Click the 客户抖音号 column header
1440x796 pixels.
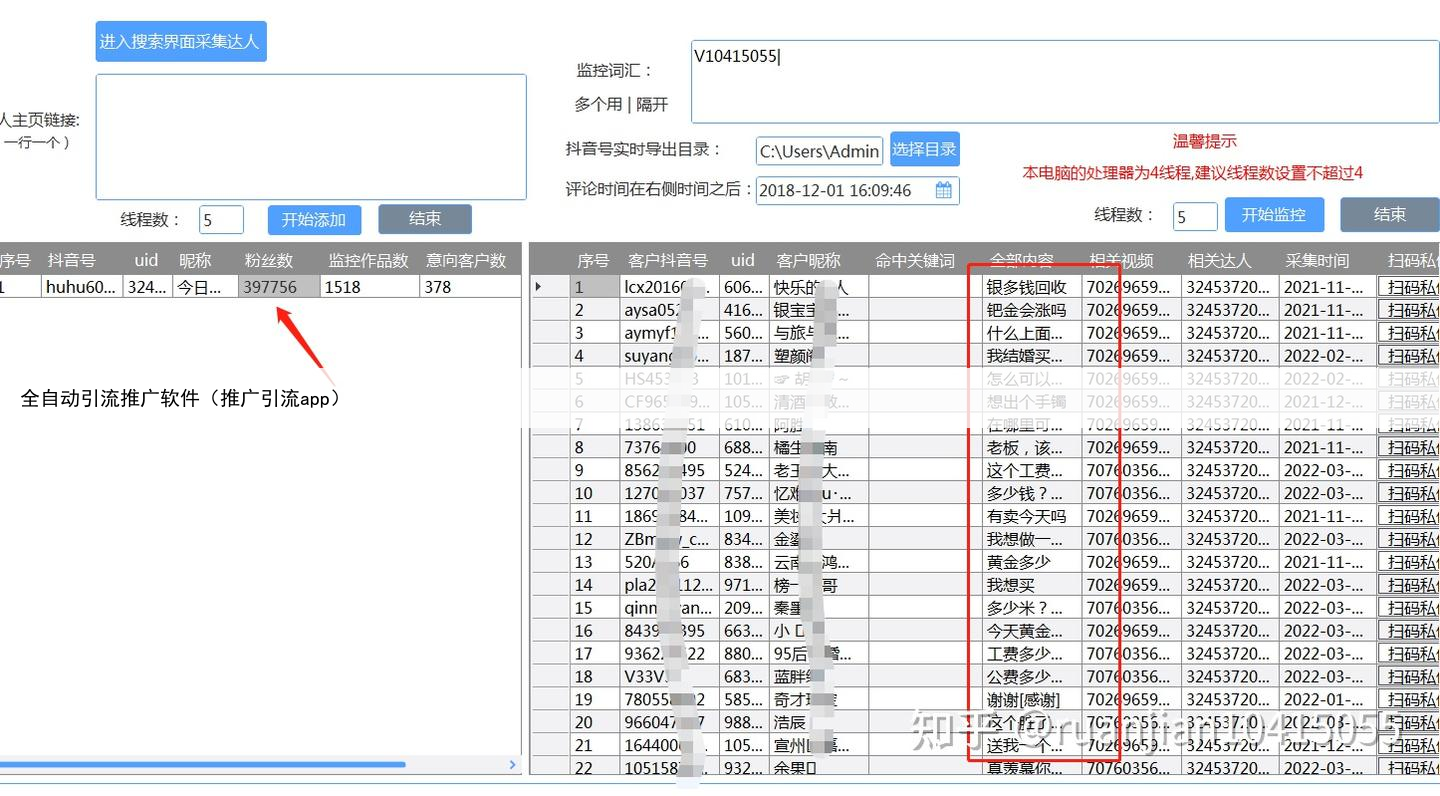point(667,260)
